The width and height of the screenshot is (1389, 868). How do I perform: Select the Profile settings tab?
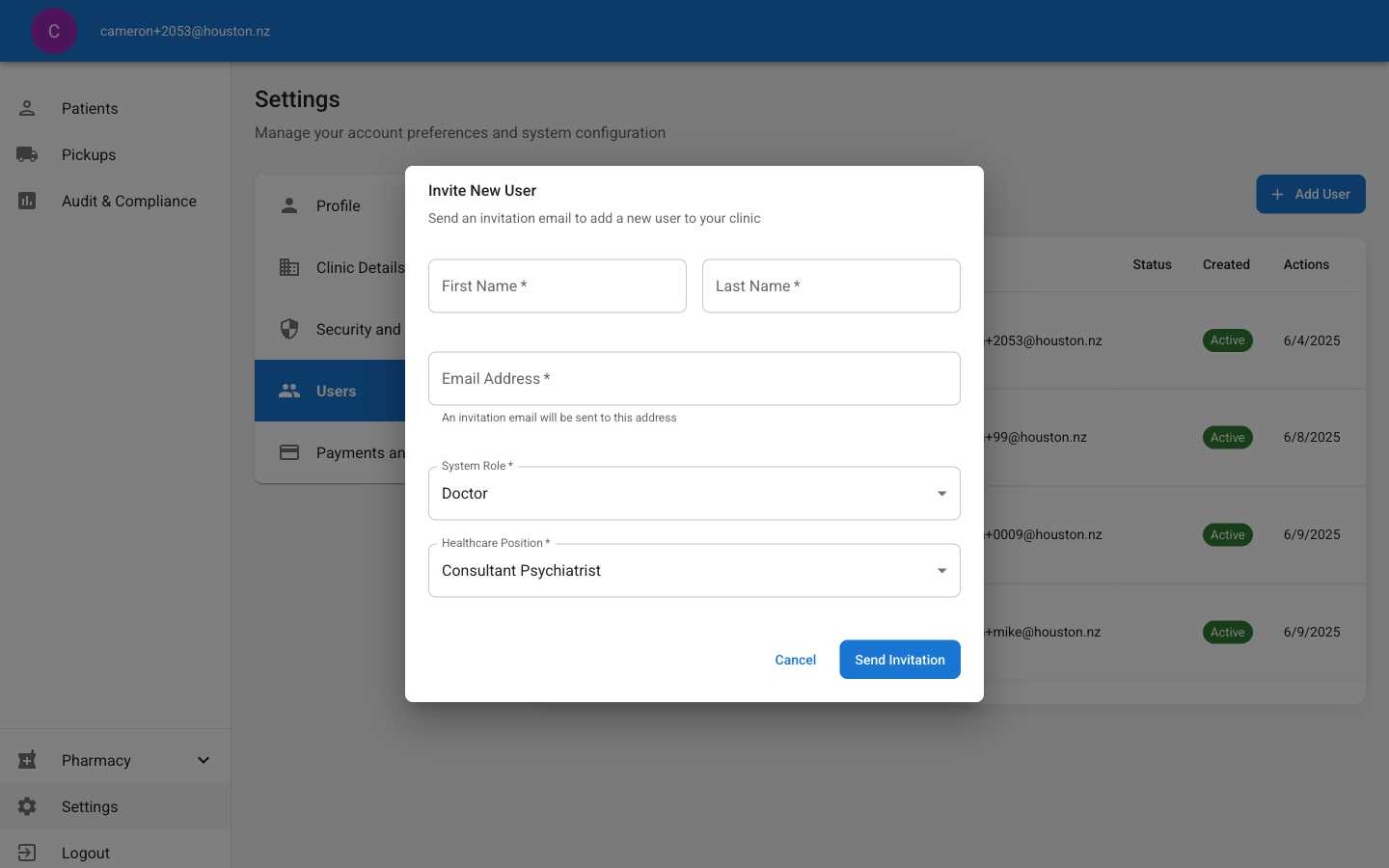click(330, 205)
